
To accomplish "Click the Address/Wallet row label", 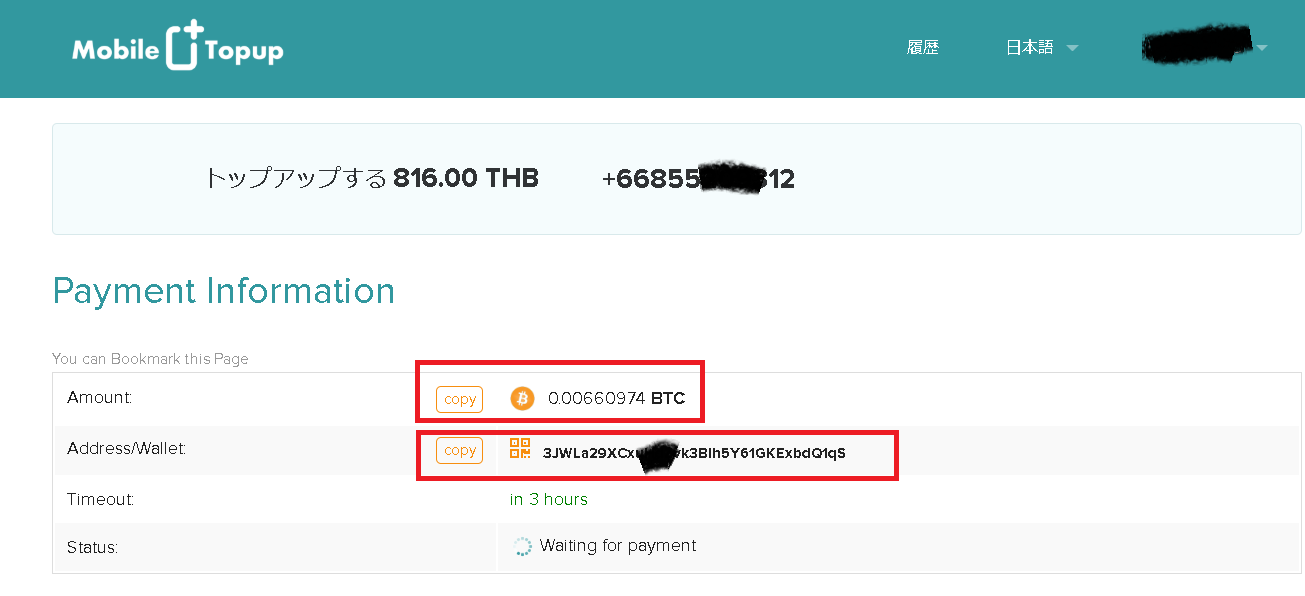I will click(x=127, y=448).
